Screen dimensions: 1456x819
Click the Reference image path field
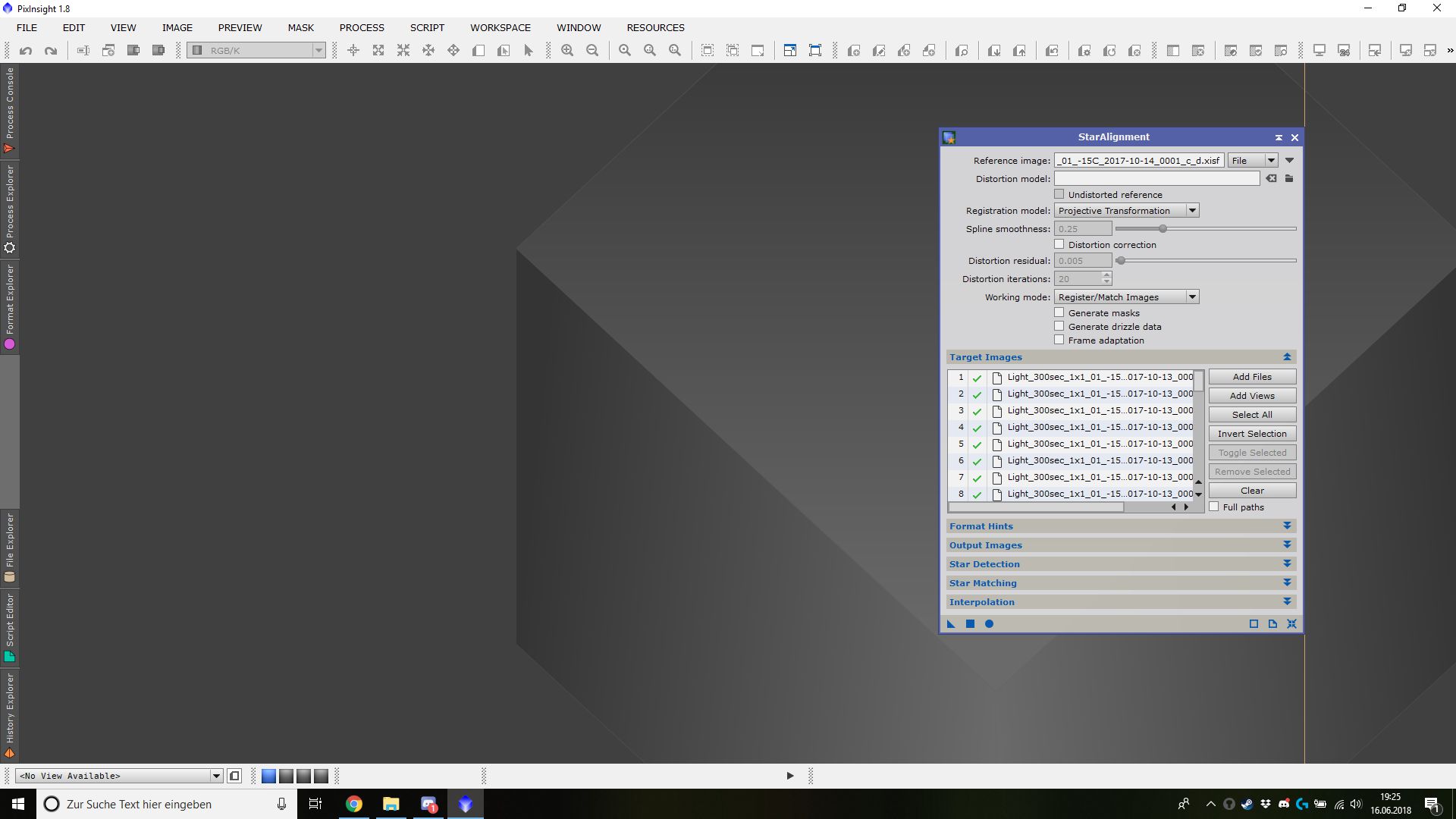(1139, 161)
